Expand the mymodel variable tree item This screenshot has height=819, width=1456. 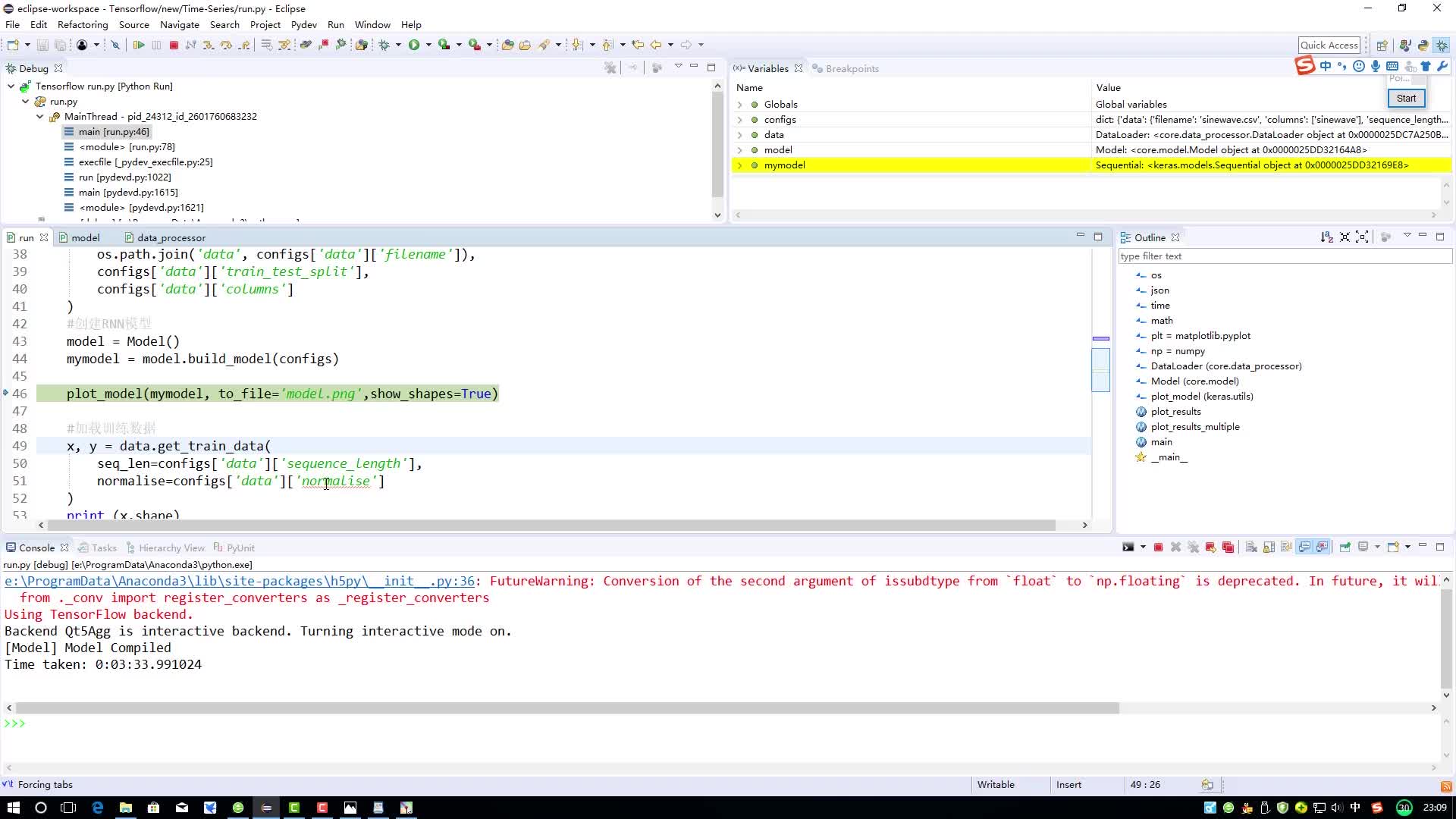pyautogui.click(x=740, y=164)
